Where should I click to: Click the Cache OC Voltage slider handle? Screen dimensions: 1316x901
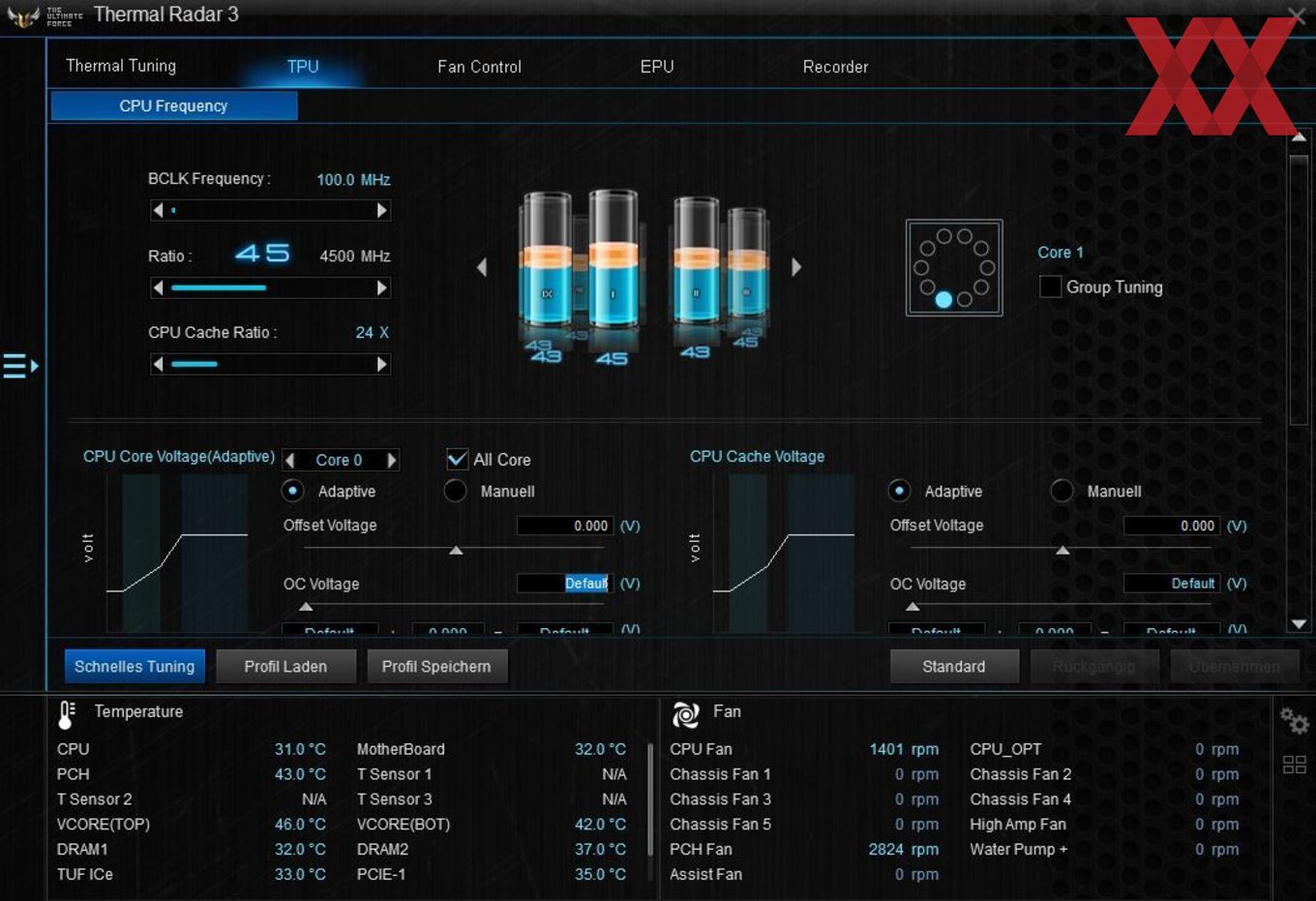pyautogui.click(x=912, y=607)
